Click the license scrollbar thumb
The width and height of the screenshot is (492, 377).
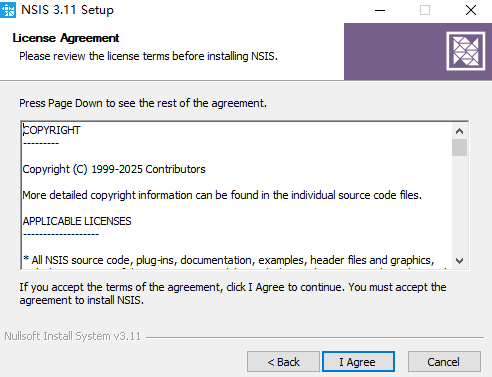pos(459,147)
